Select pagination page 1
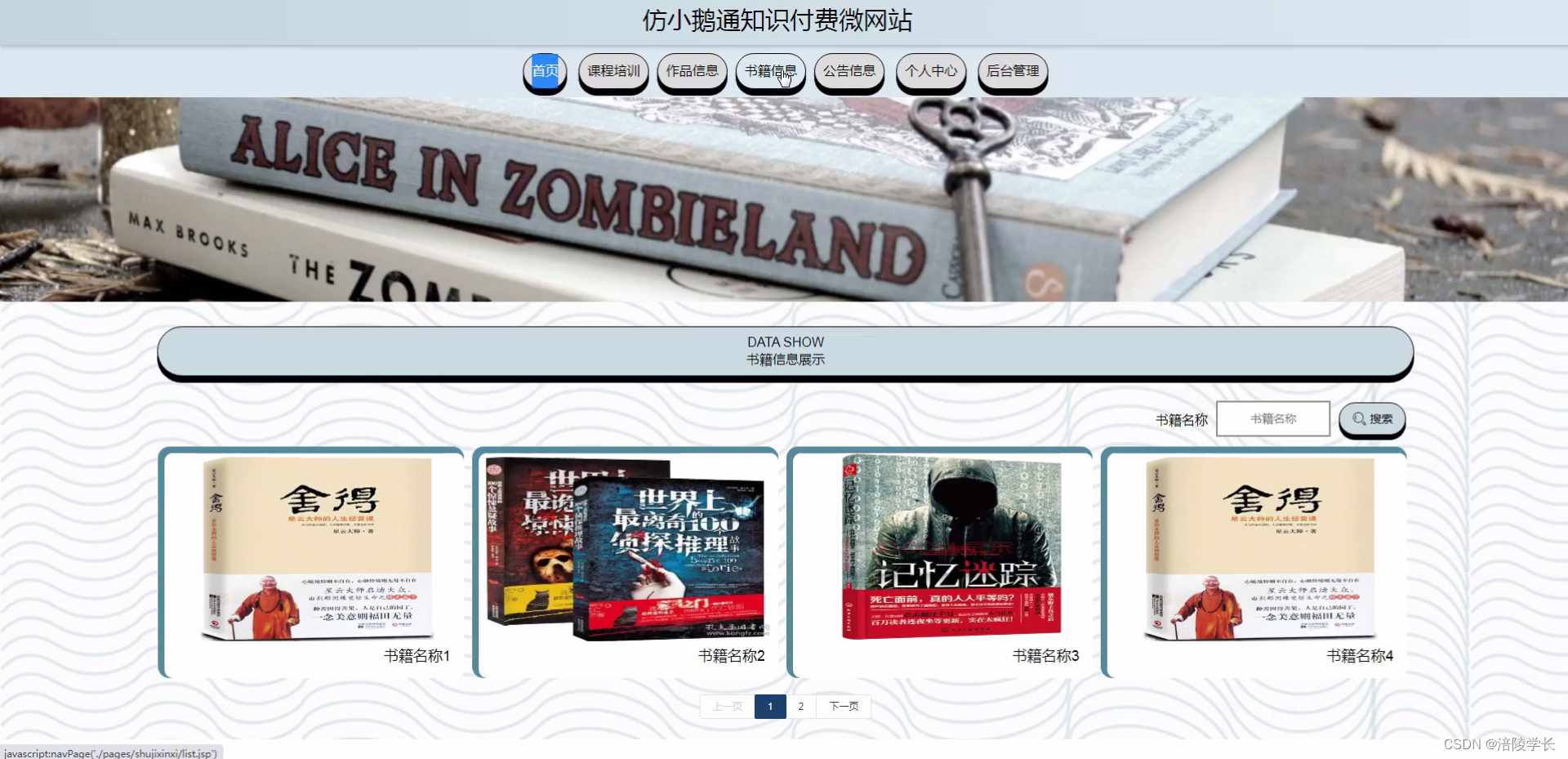 (x=770, y=707)
